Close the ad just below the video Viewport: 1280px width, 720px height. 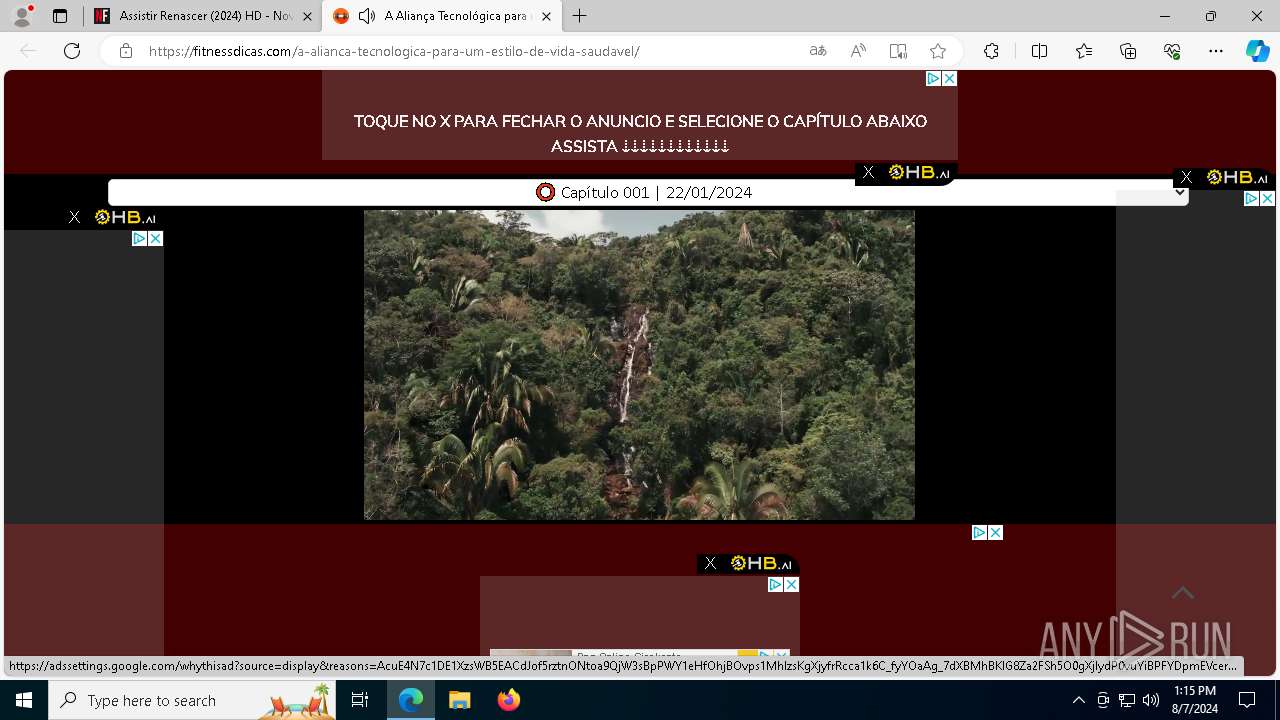point(995,532)
